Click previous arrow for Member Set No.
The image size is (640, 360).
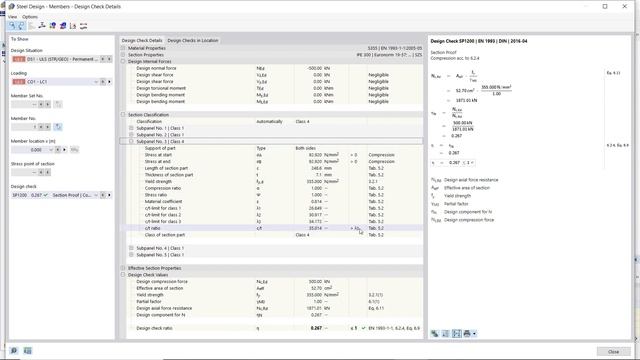[41, 104]
